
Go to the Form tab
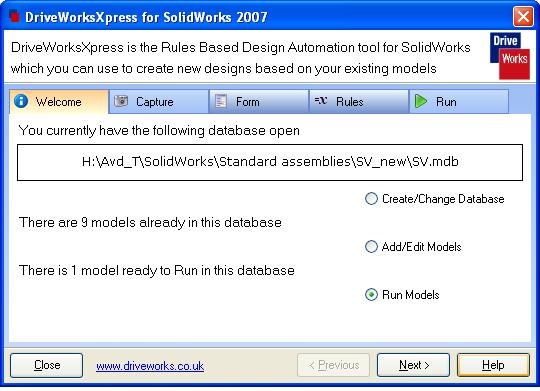point(259,102)
